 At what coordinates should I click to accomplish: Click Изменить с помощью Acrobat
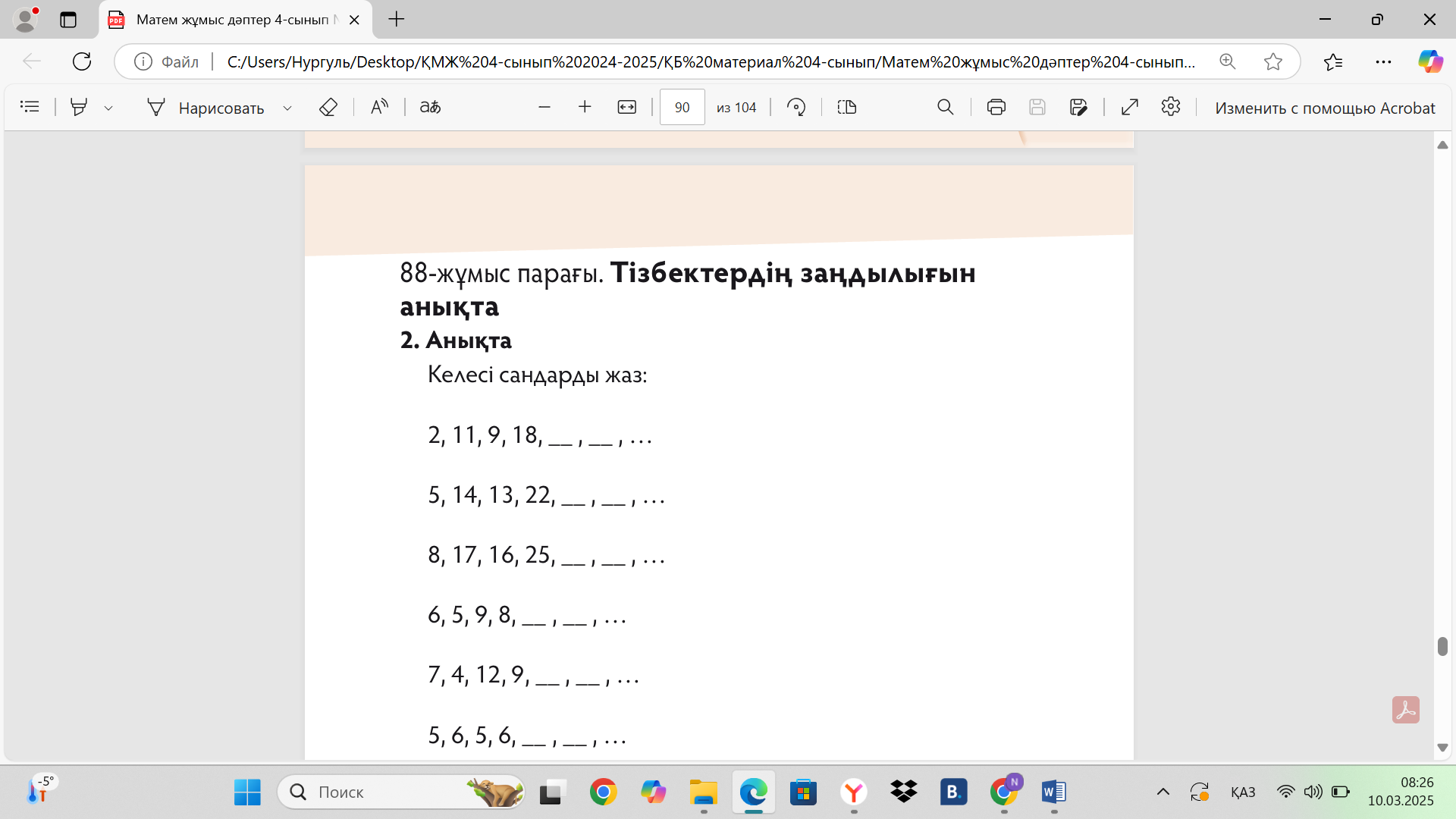(x=1324, y=108)
